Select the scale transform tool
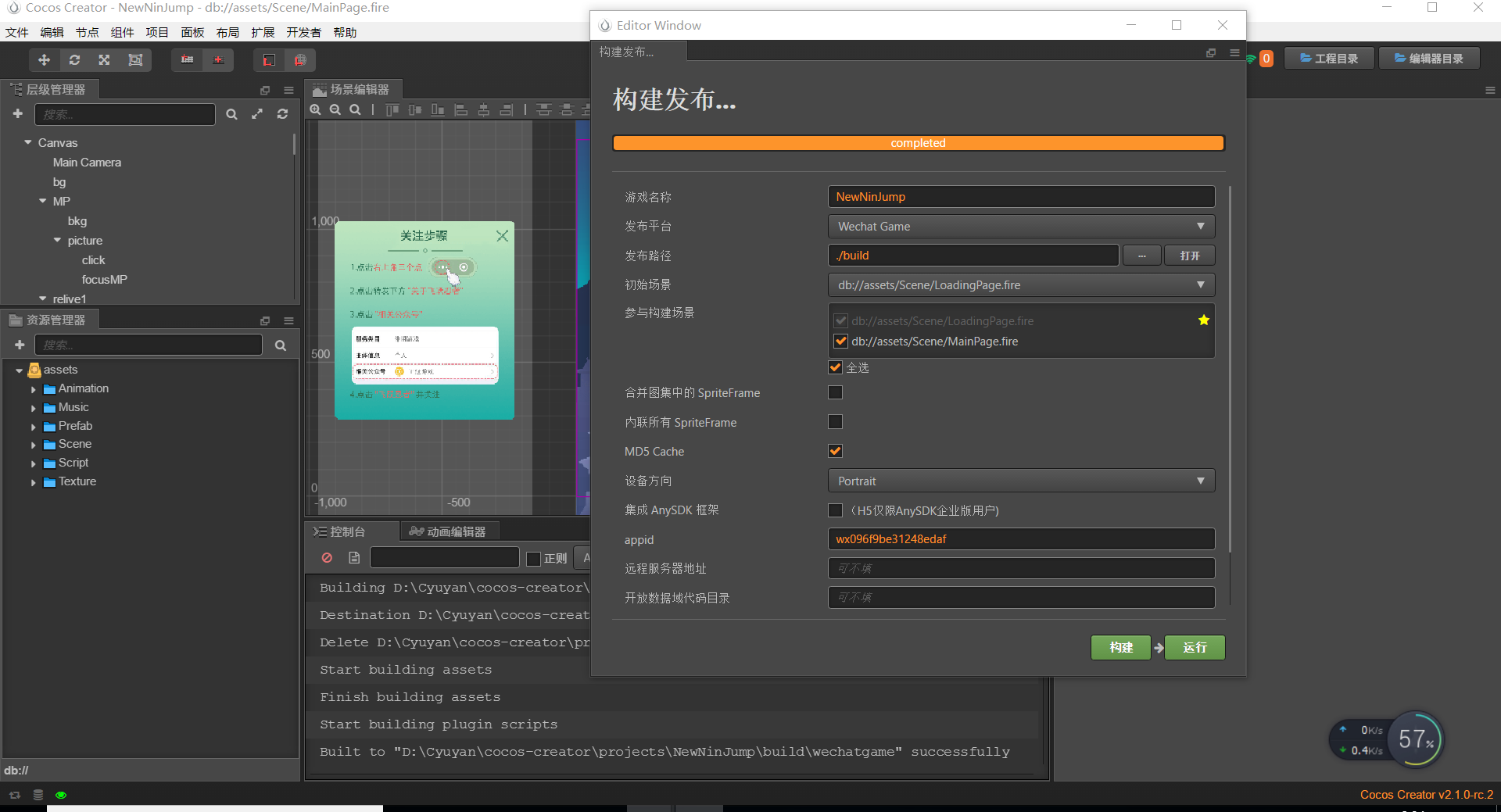 104,60
